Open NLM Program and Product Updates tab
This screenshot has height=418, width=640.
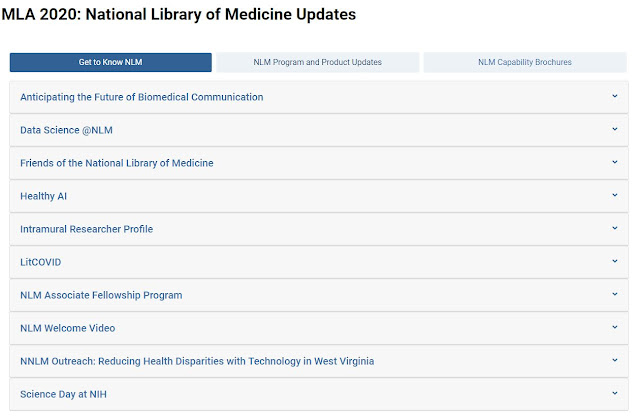pyautogui.click(x=317, y=62)
